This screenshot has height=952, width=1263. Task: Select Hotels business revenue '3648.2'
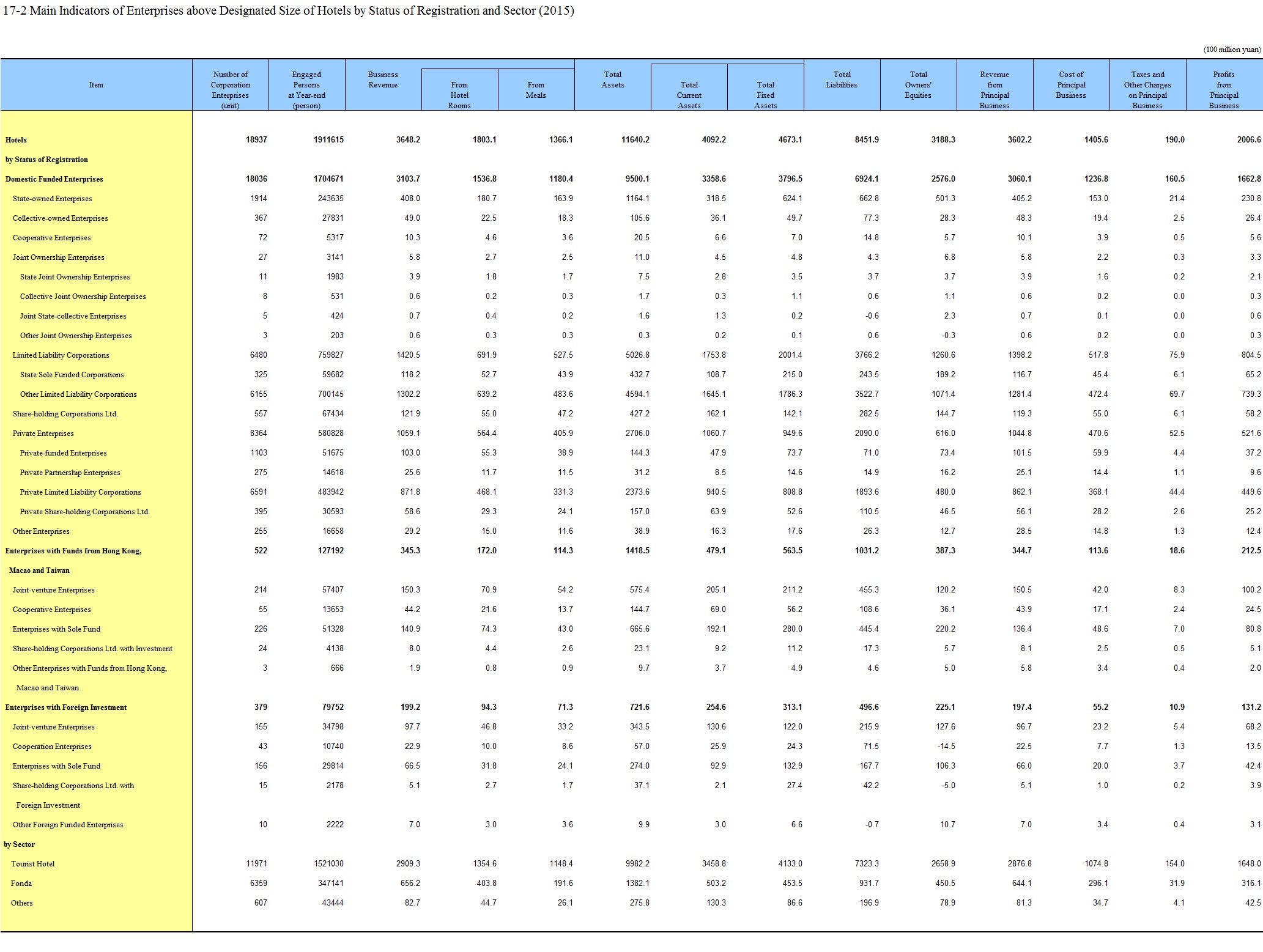click(408, 140)
